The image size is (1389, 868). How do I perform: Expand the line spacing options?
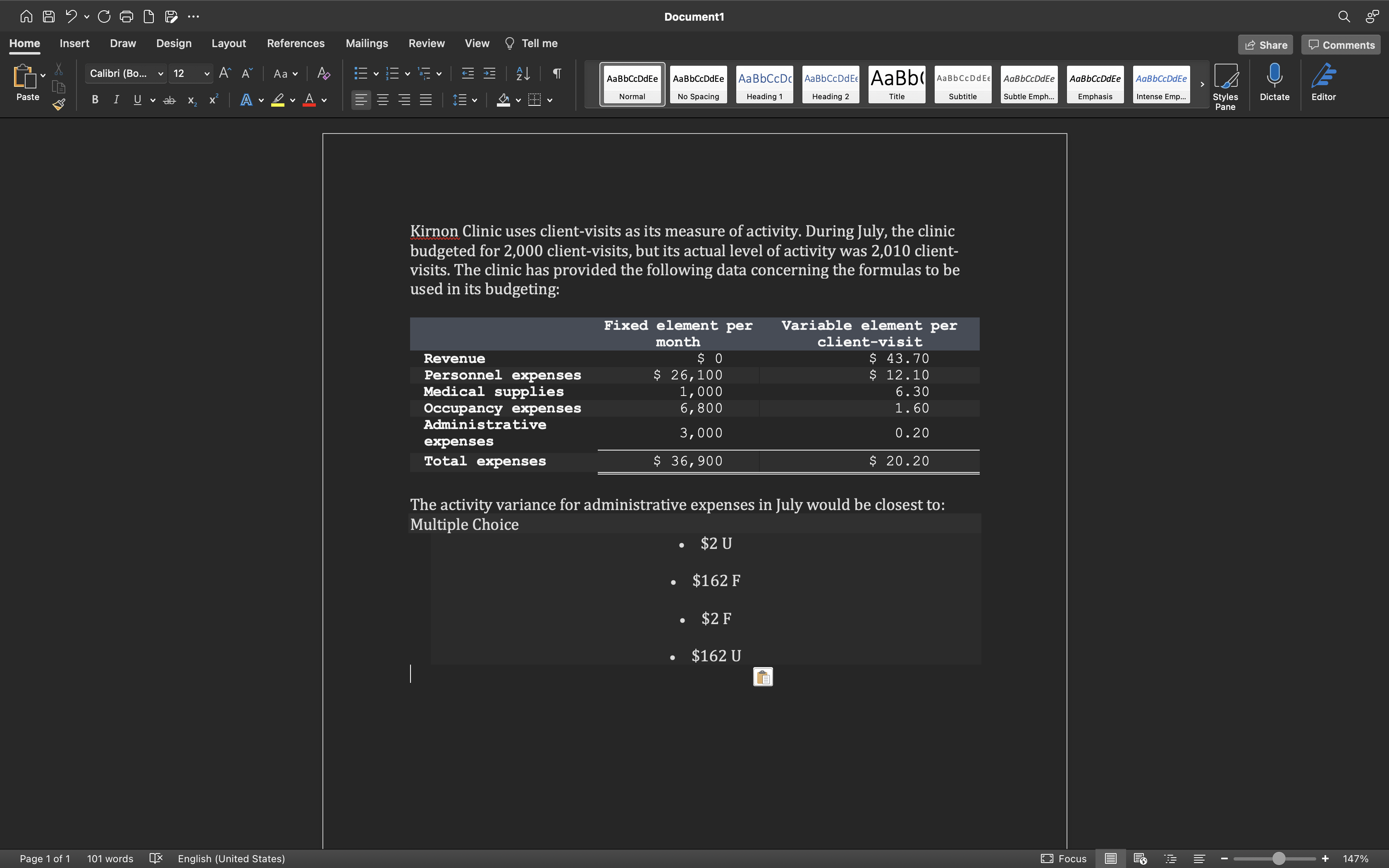(475, 100)
